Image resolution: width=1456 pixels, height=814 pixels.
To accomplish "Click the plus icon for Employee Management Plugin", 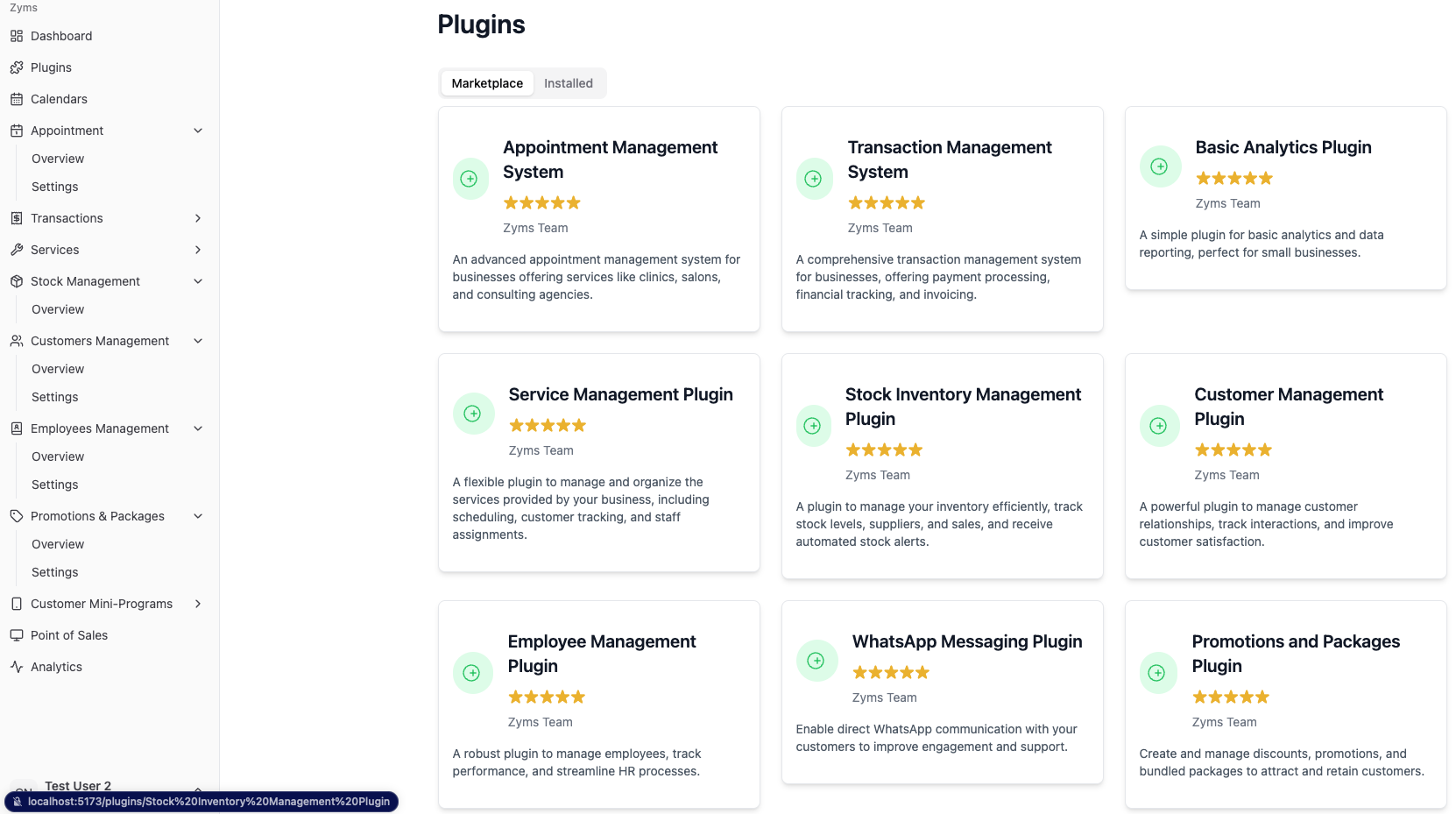I will click(x=471, y=673).
